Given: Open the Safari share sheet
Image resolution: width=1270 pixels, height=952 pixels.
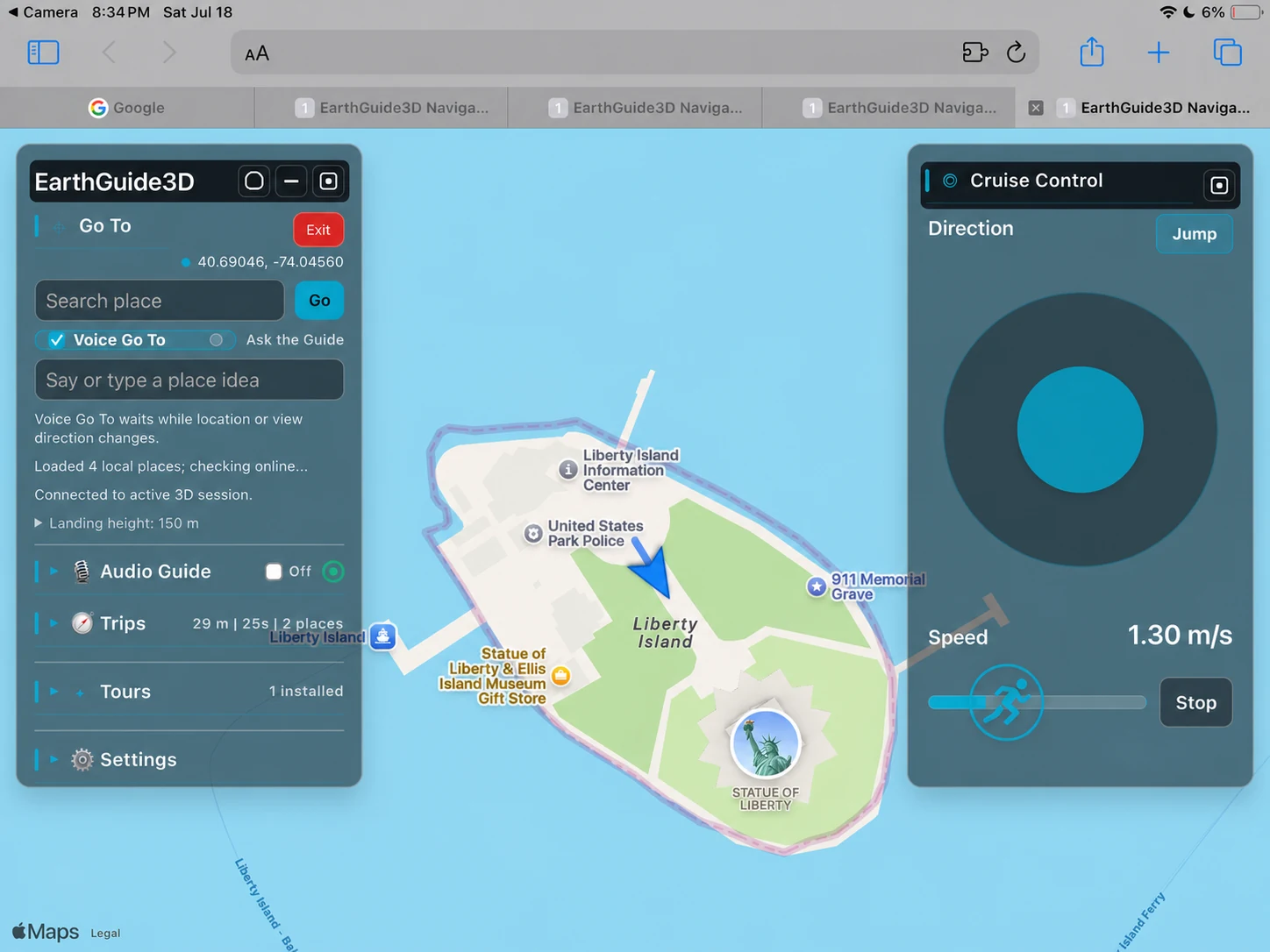Looking at the screenshot, I should coord(1092,52).
